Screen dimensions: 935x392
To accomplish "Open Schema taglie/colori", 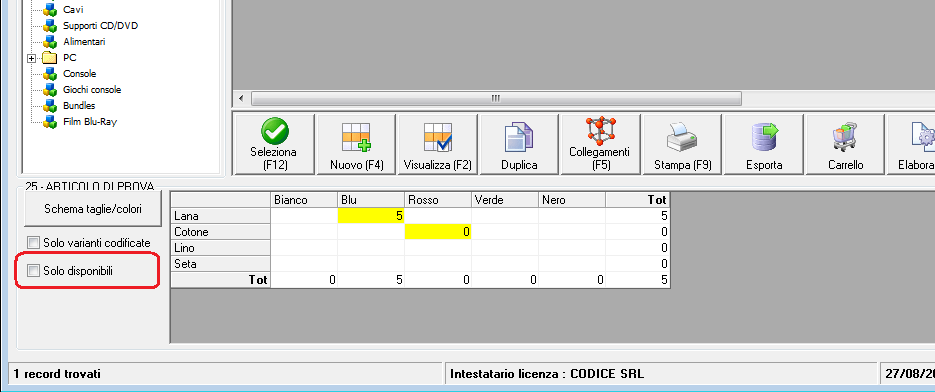I will point(93,209).
